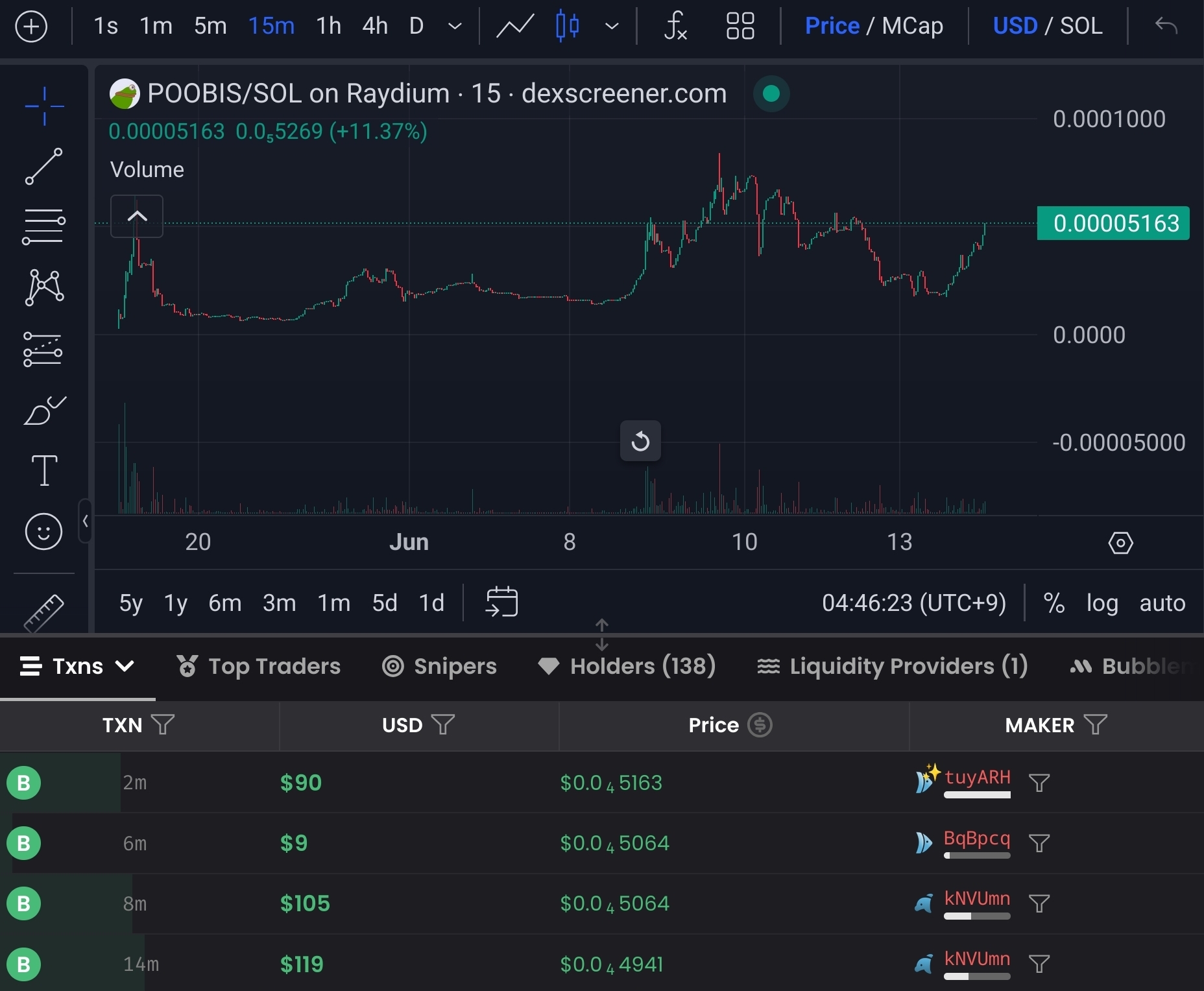Set chart range to 3m

tap(279, 603)
